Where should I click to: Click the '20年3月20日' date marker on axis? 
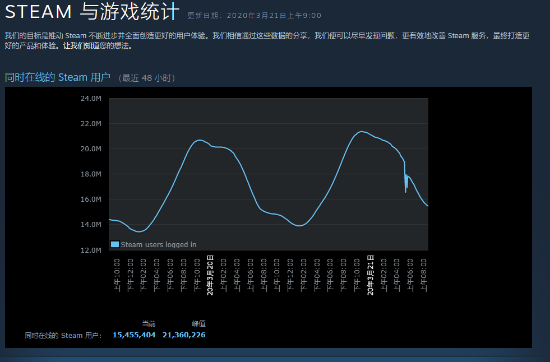tap(210, 275)
